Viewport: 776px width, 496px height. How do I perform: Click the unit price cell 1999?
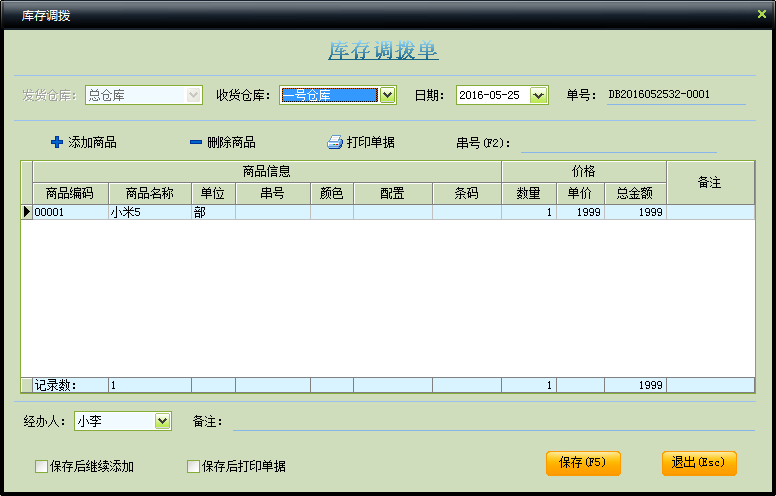coord(580,212)
